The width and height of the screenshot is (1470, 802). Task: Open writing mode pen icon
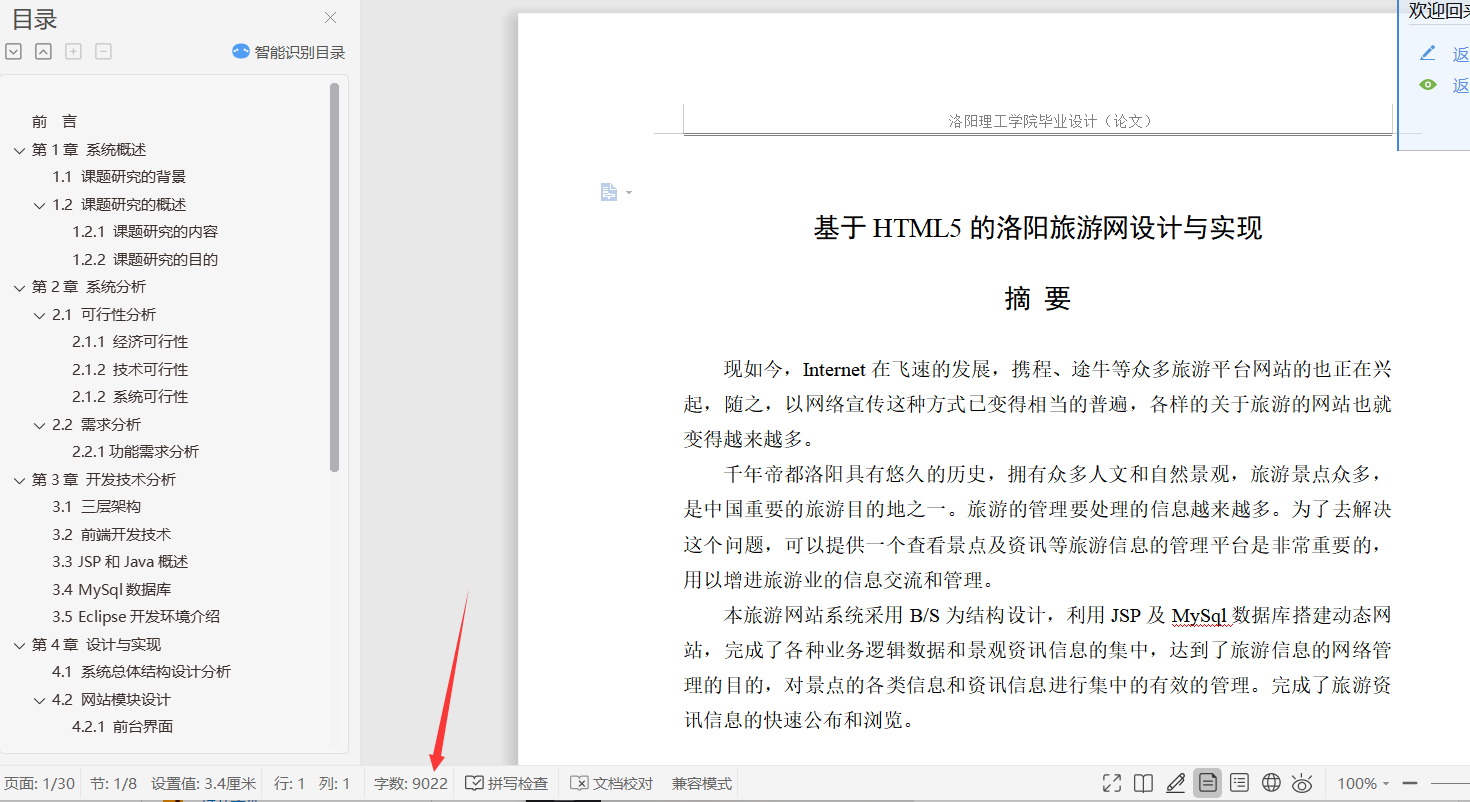(1176, 783)
